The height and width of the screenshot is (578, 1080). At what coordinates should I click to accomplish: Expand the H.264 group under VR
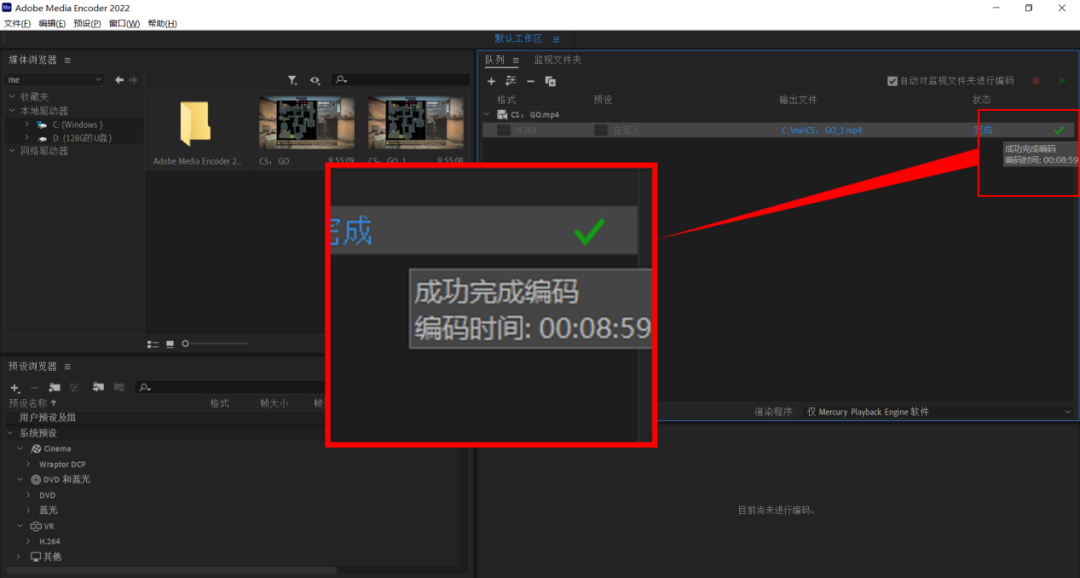click(29, 541)
